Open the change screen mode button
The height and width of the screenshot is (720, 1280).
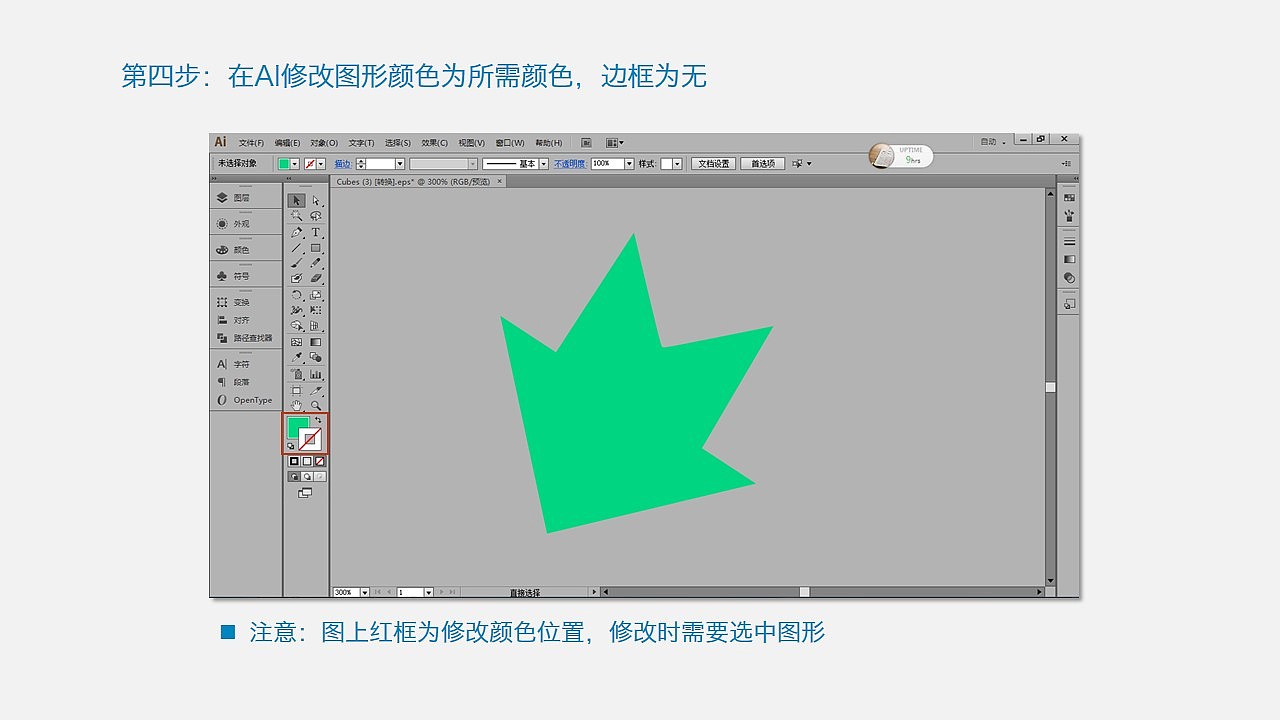coord(305,492)
